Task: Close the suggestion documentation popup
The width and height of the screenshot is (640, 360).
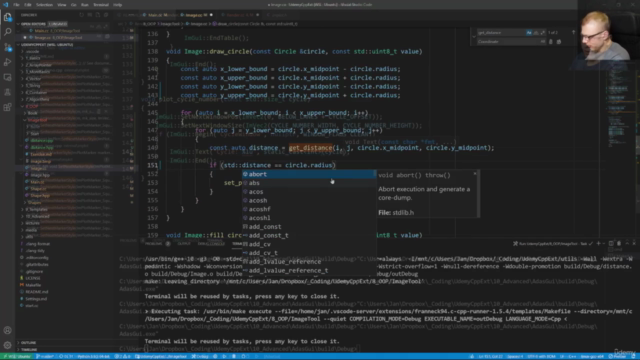Action: click(x=475, y=174)
